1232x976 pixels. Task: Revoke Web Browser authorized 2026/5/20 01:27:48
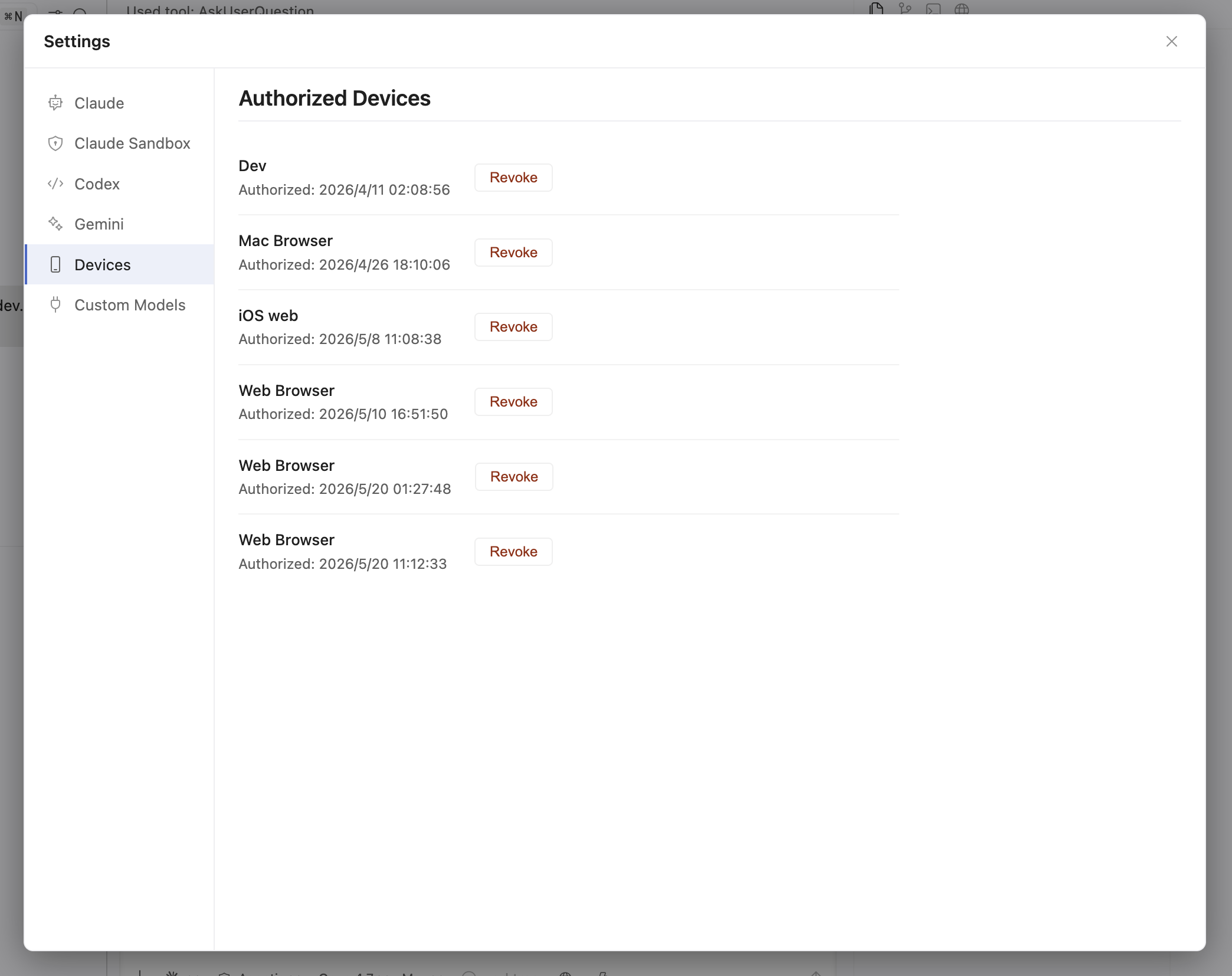(514, 477)
